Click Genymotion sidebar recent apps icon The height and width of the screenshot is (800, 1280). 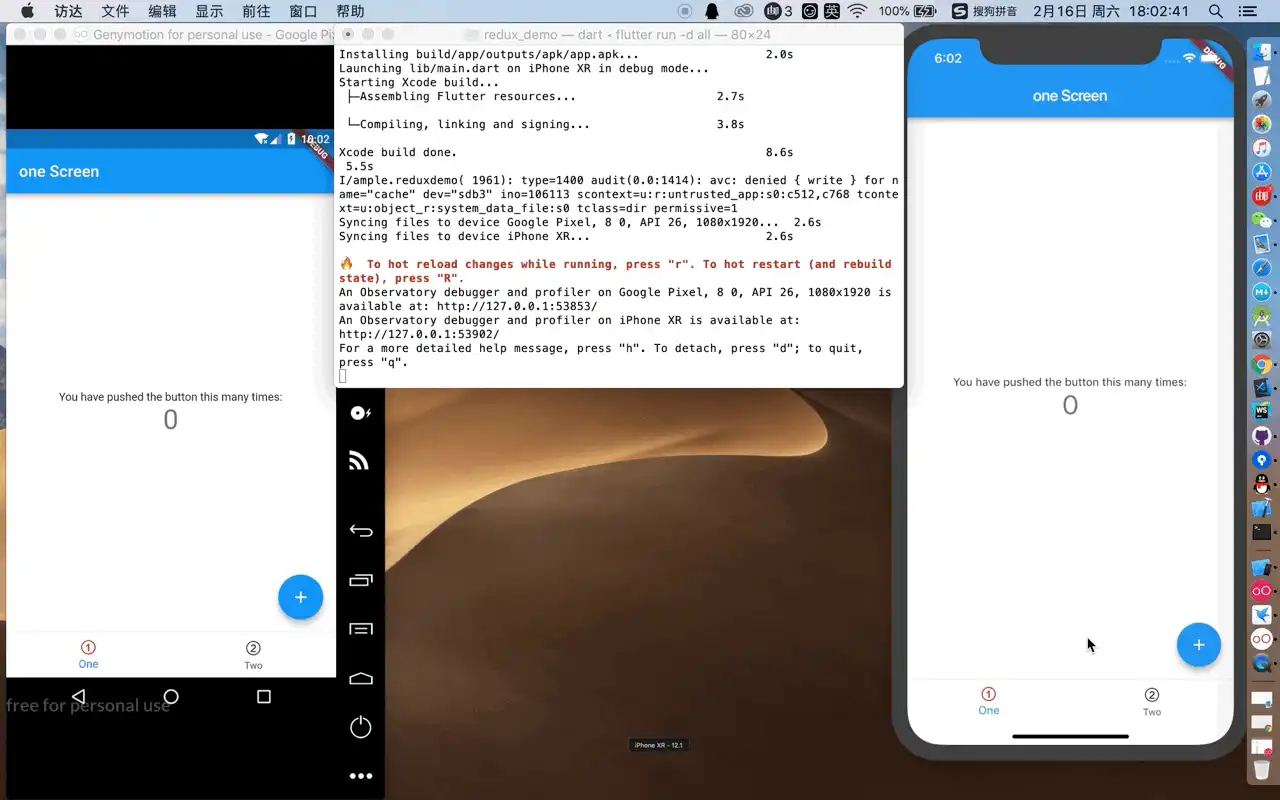(x=360, y=580)
